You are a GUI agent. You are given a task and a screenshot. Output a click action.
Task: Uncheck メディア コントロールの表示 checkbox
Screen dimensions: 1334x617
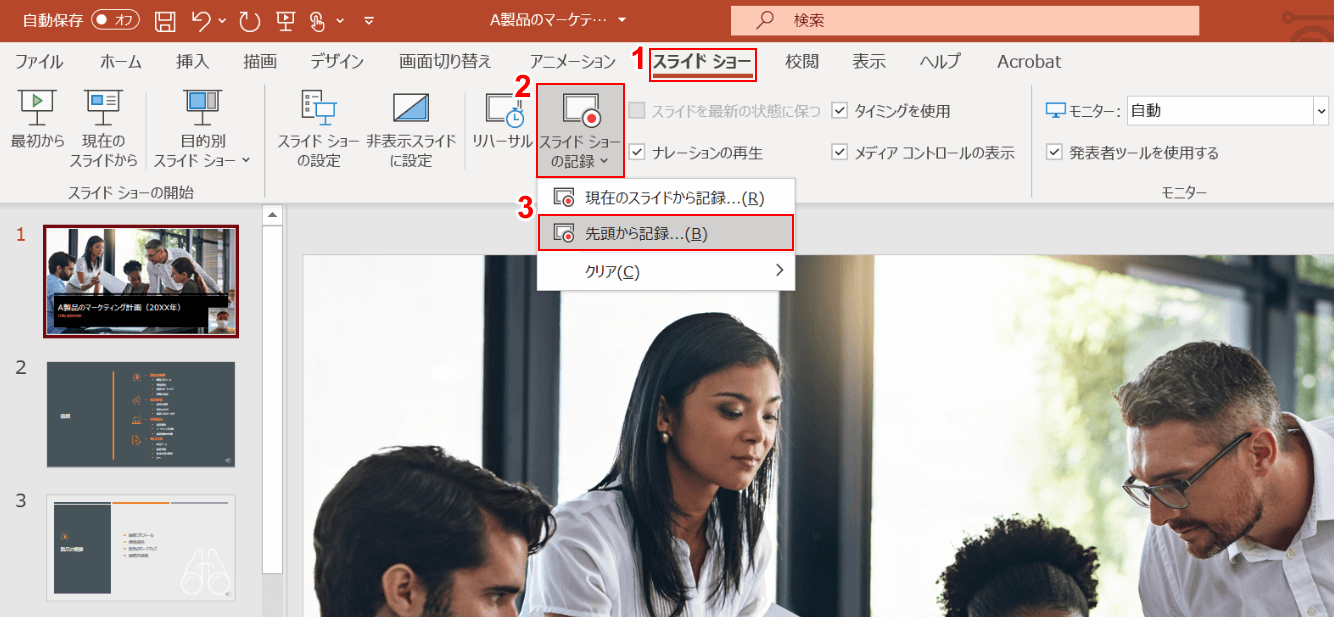840,153
